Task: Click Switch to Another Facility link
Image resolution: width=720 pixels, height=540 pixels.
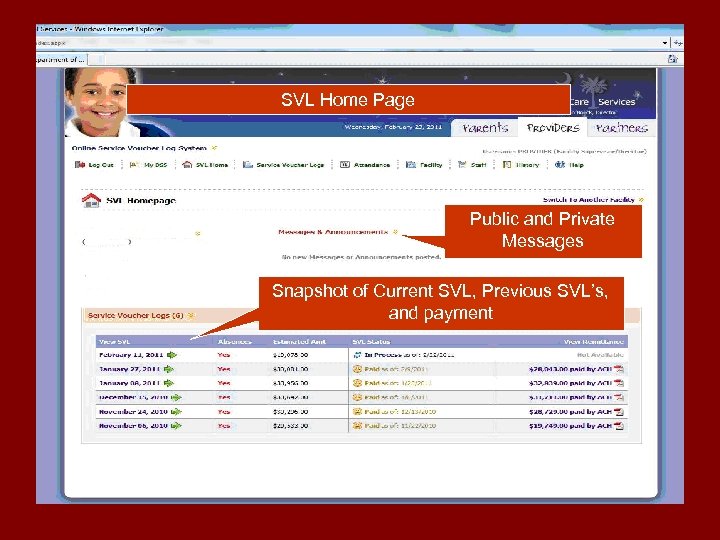Action: pos(588,200)
